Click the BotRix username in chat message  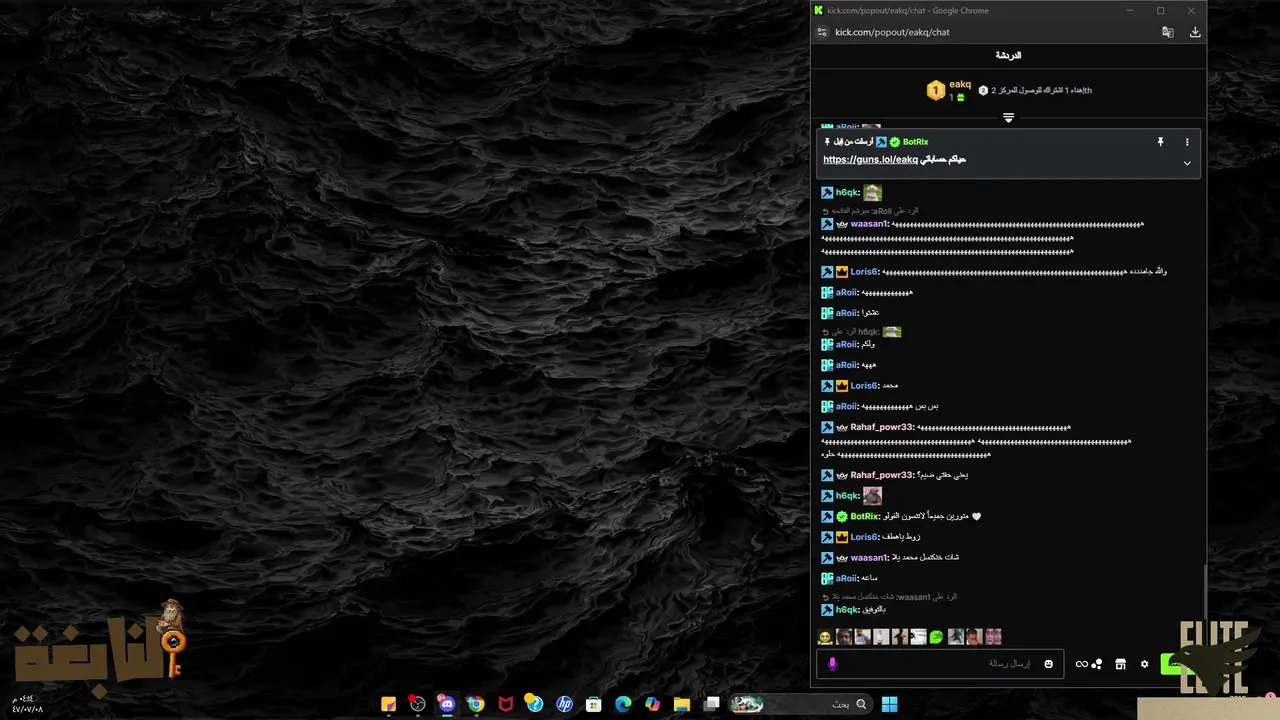tap(865, 517)
